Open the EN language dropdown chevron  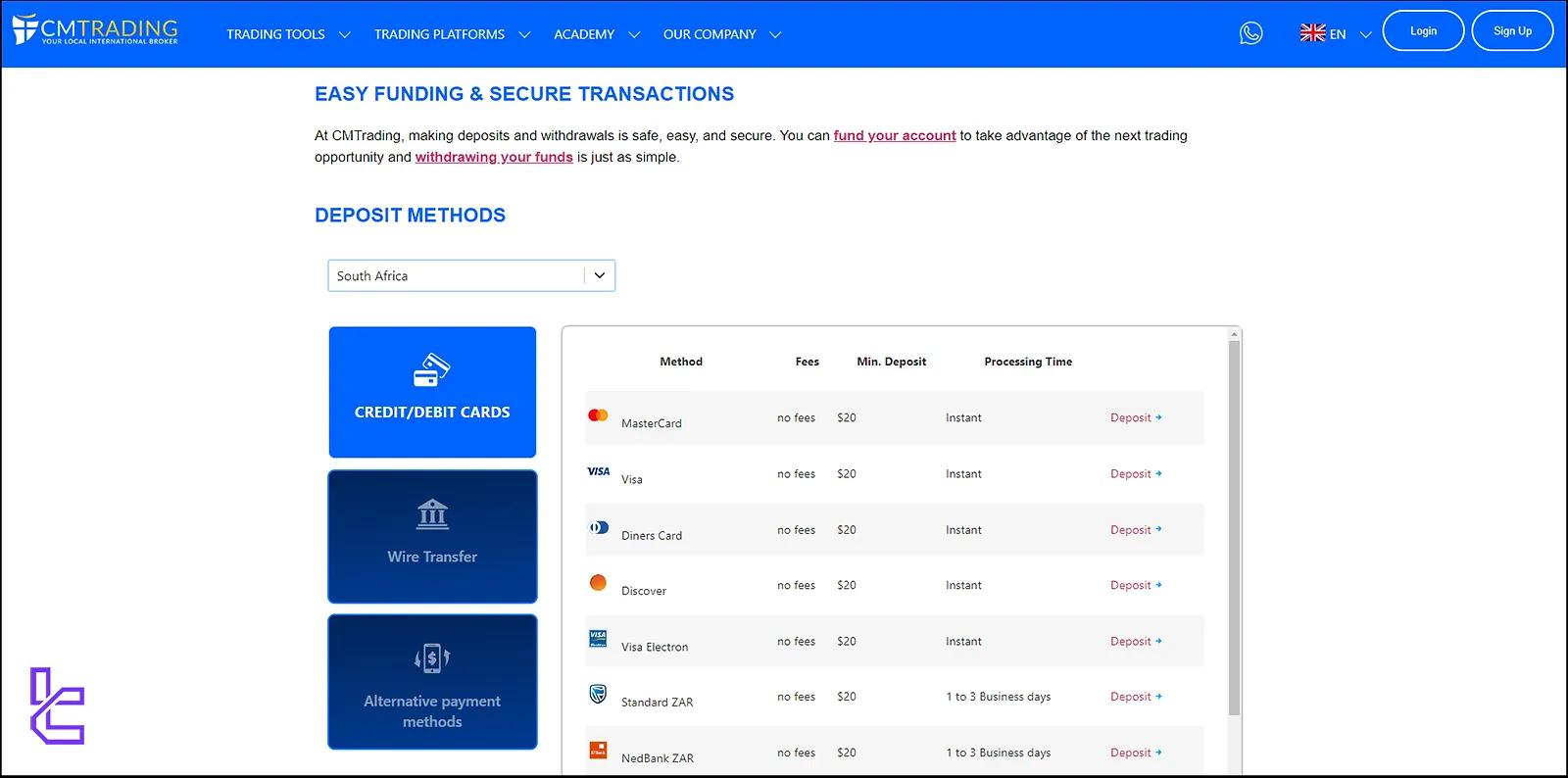[x=1365, y=34]
